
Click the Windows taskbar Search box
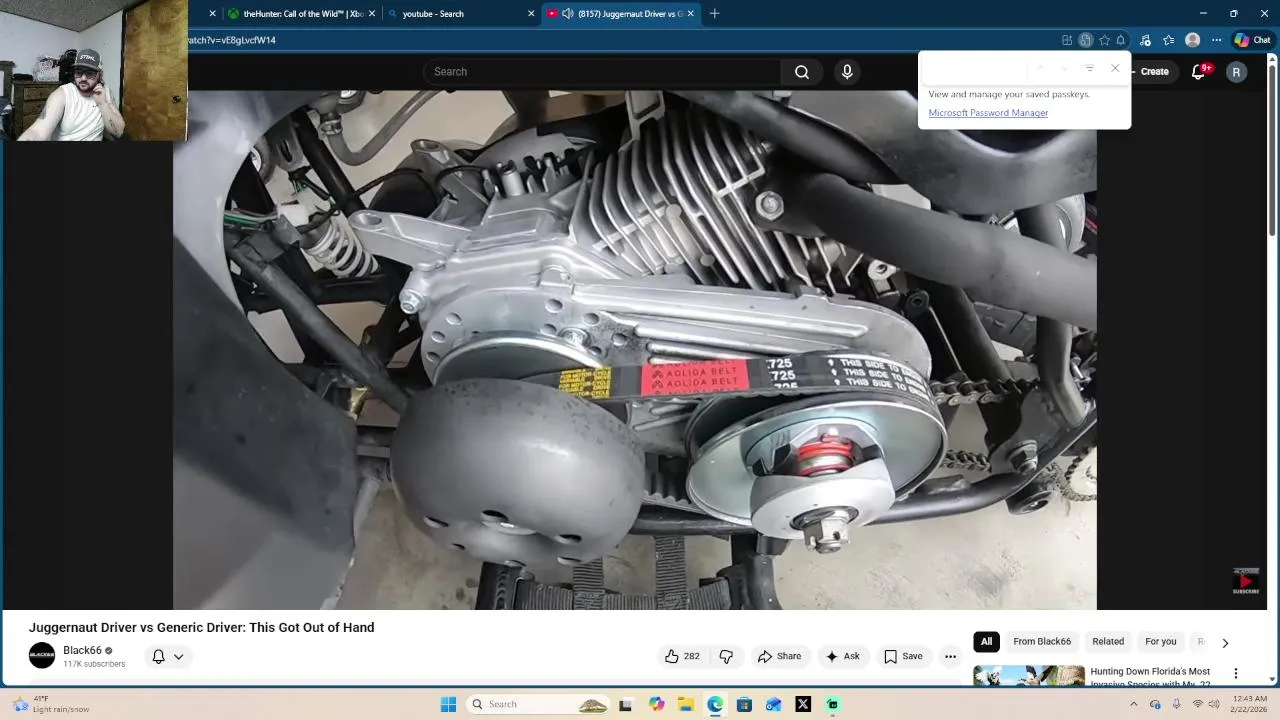(538, 704)
